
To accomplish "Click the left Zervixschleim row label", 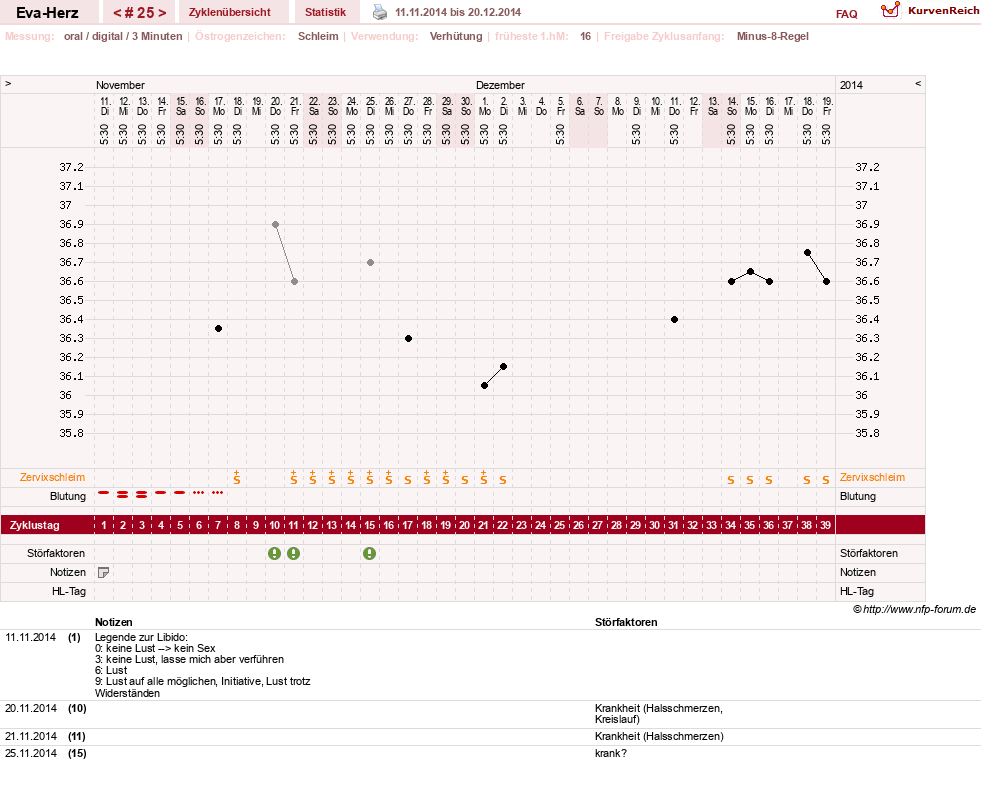I will coord(53,477).
